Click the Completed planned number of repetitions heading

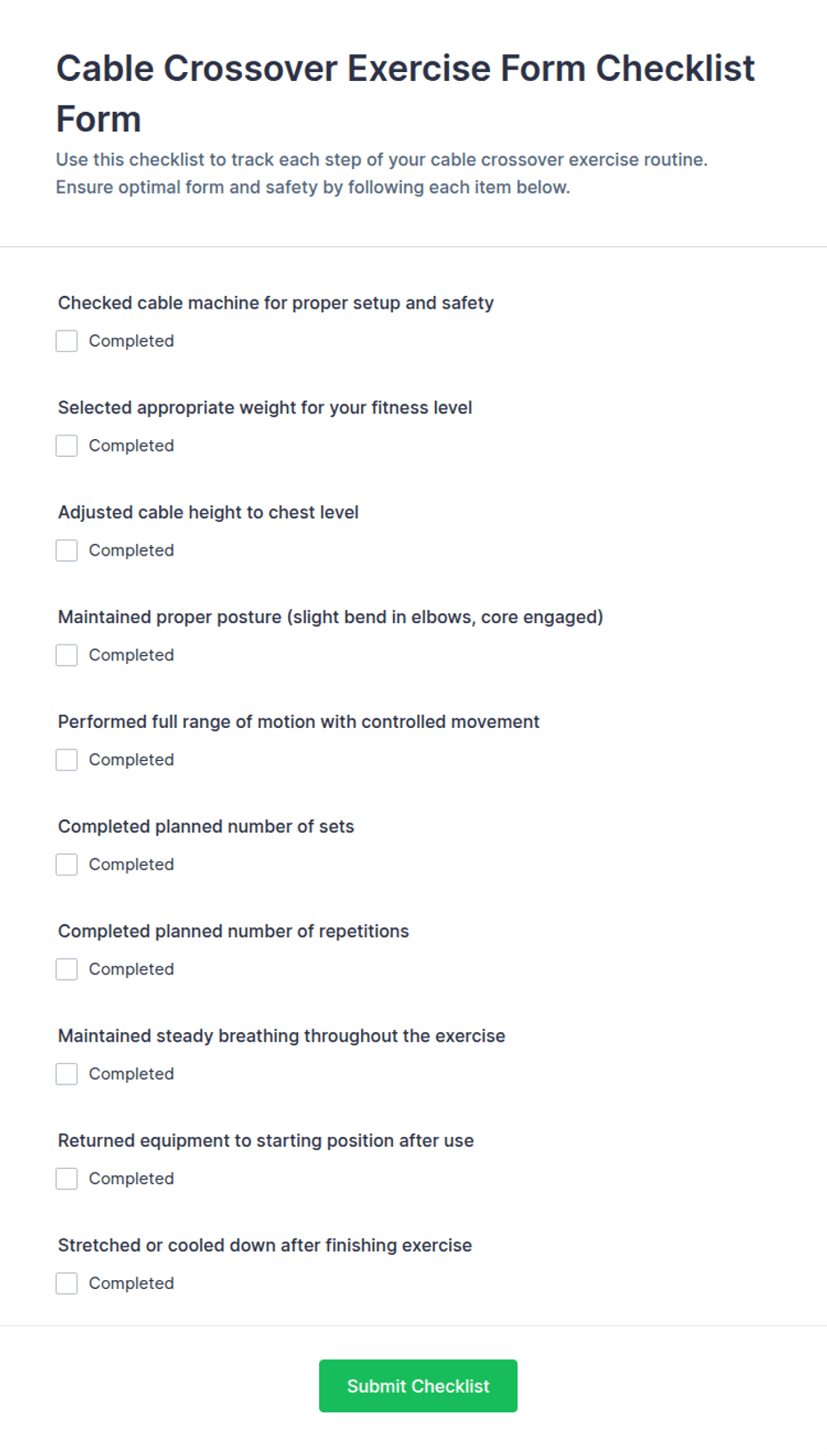[233, 932]
